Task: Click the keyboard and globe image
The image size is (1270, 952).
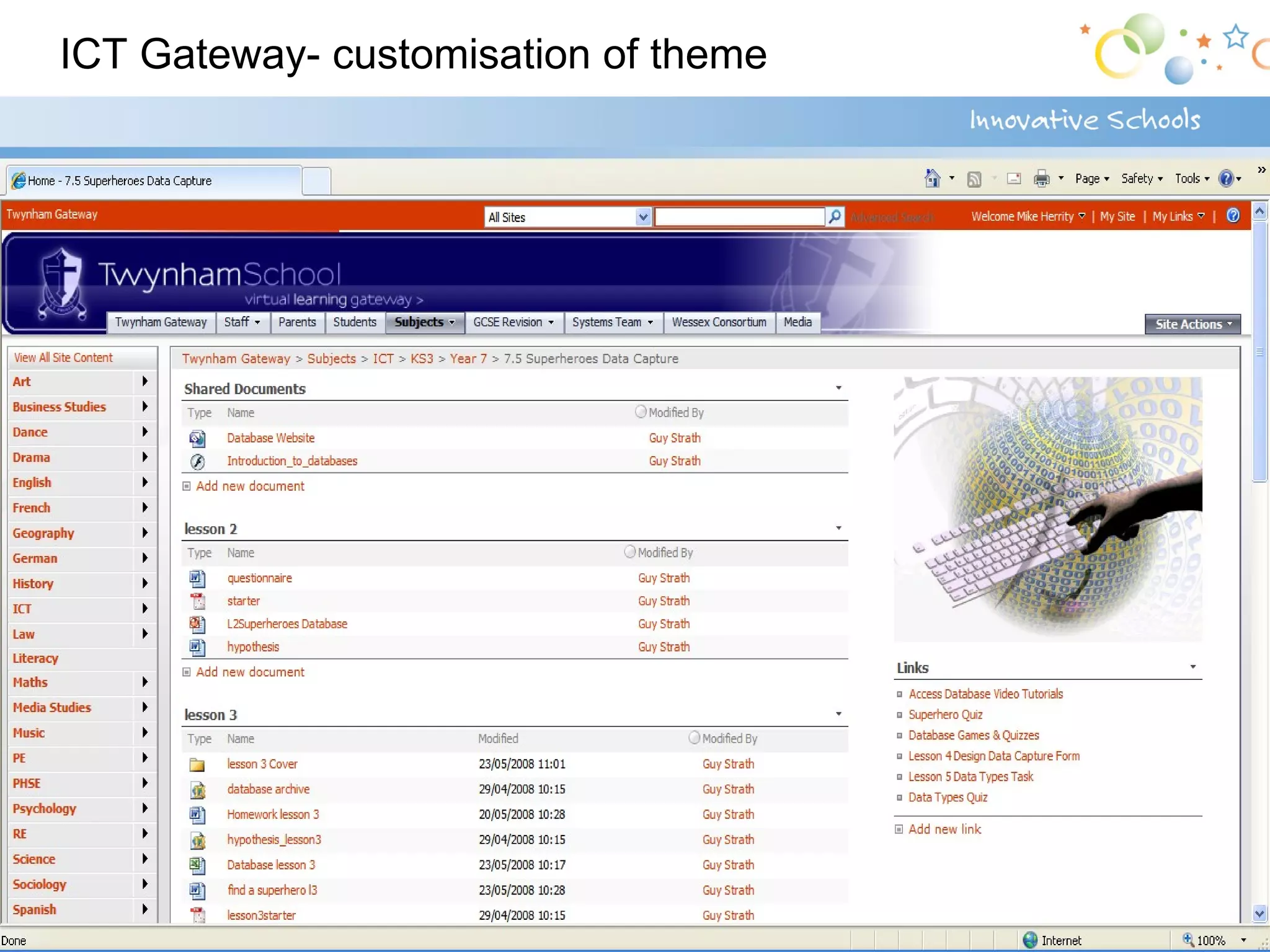Action: 1047,509
